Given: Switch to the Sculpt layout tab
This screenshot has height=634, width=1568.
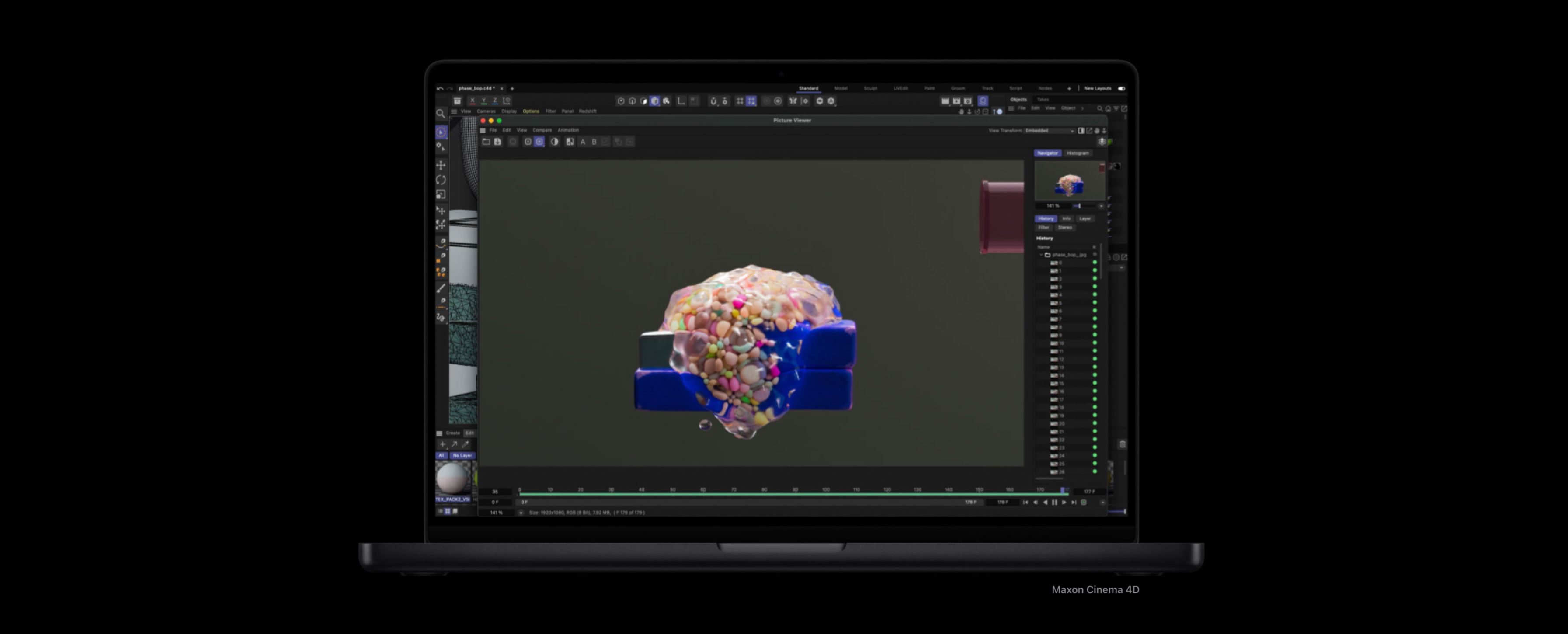Looking at the screenshot, I should click(x=870, y=89).
